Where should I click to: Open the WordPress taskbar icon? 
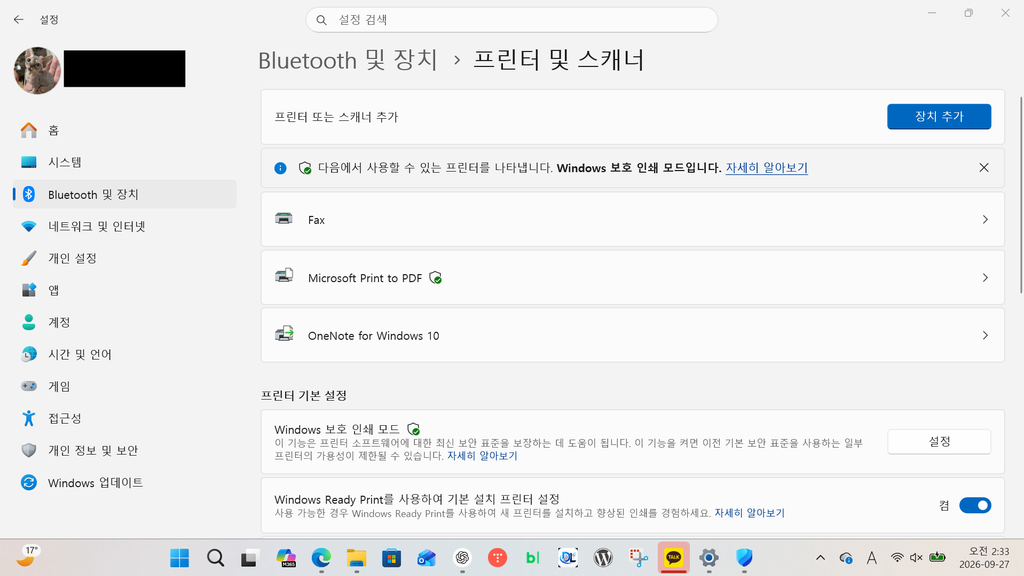click(603, 558)
